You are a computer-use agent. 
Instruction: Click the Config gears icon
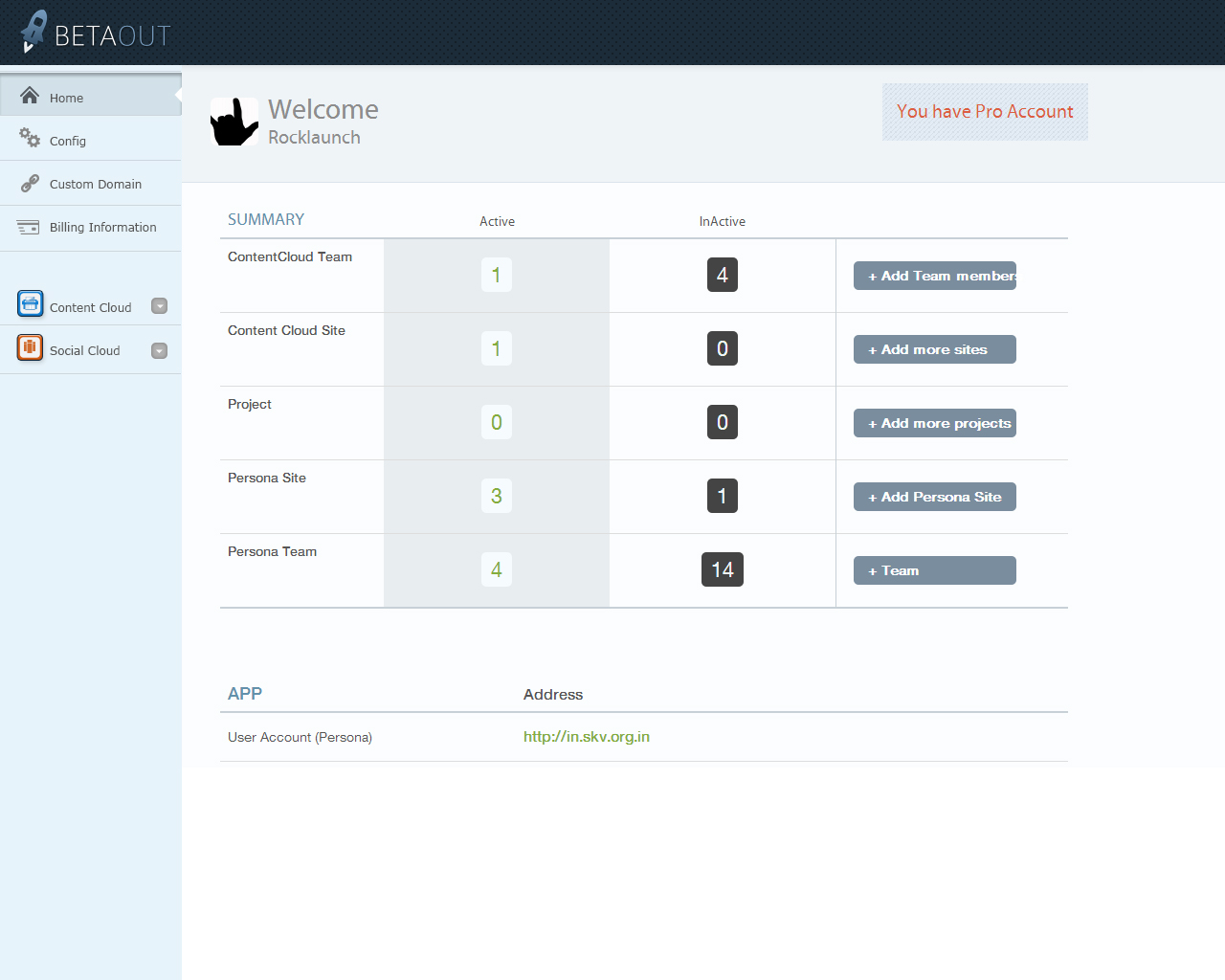(x=30, y=138)
